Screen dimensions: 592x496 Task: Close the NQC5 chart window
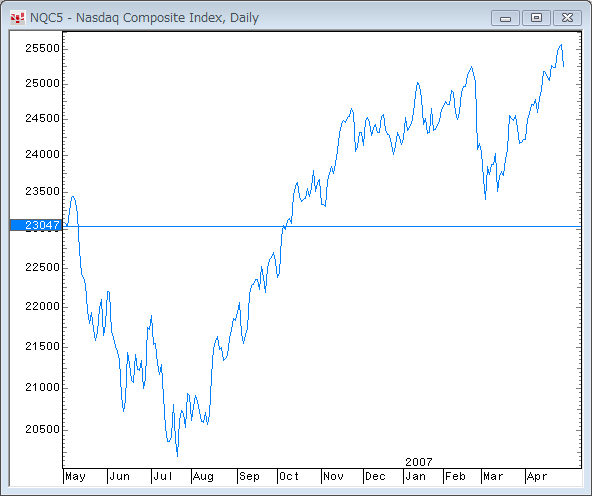tap(567, 18)
